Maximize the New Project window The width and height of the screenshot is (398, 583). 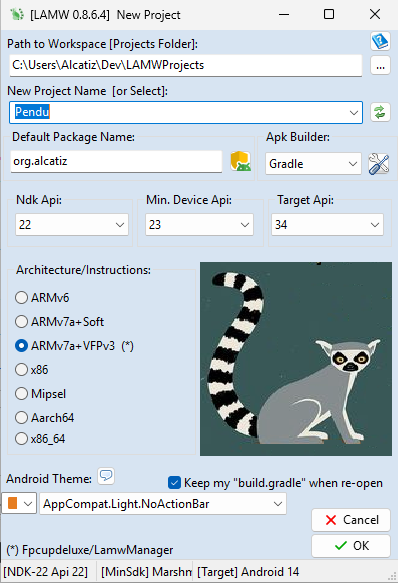329,15
